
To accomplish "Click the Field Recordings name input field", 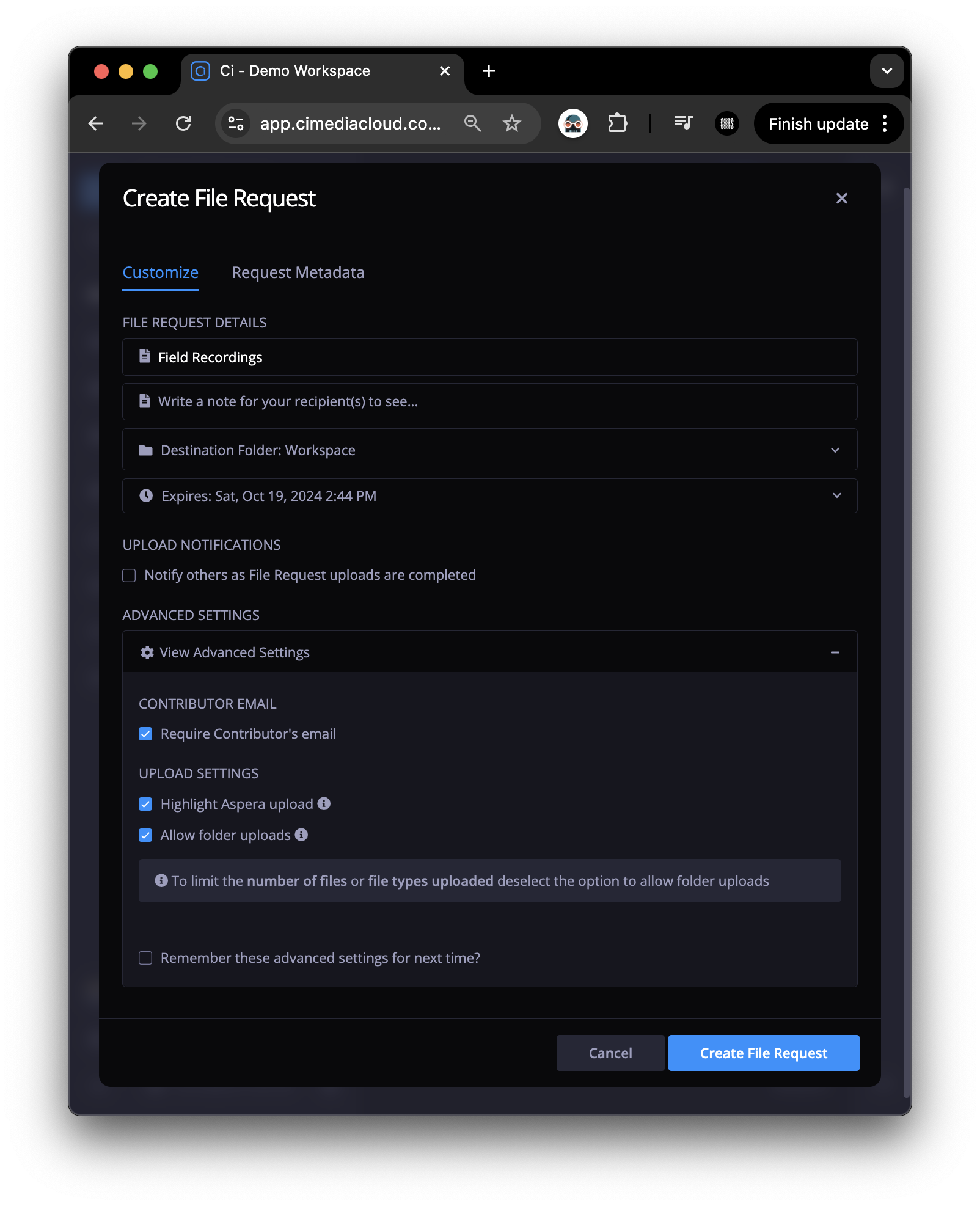I will [428, 357].
